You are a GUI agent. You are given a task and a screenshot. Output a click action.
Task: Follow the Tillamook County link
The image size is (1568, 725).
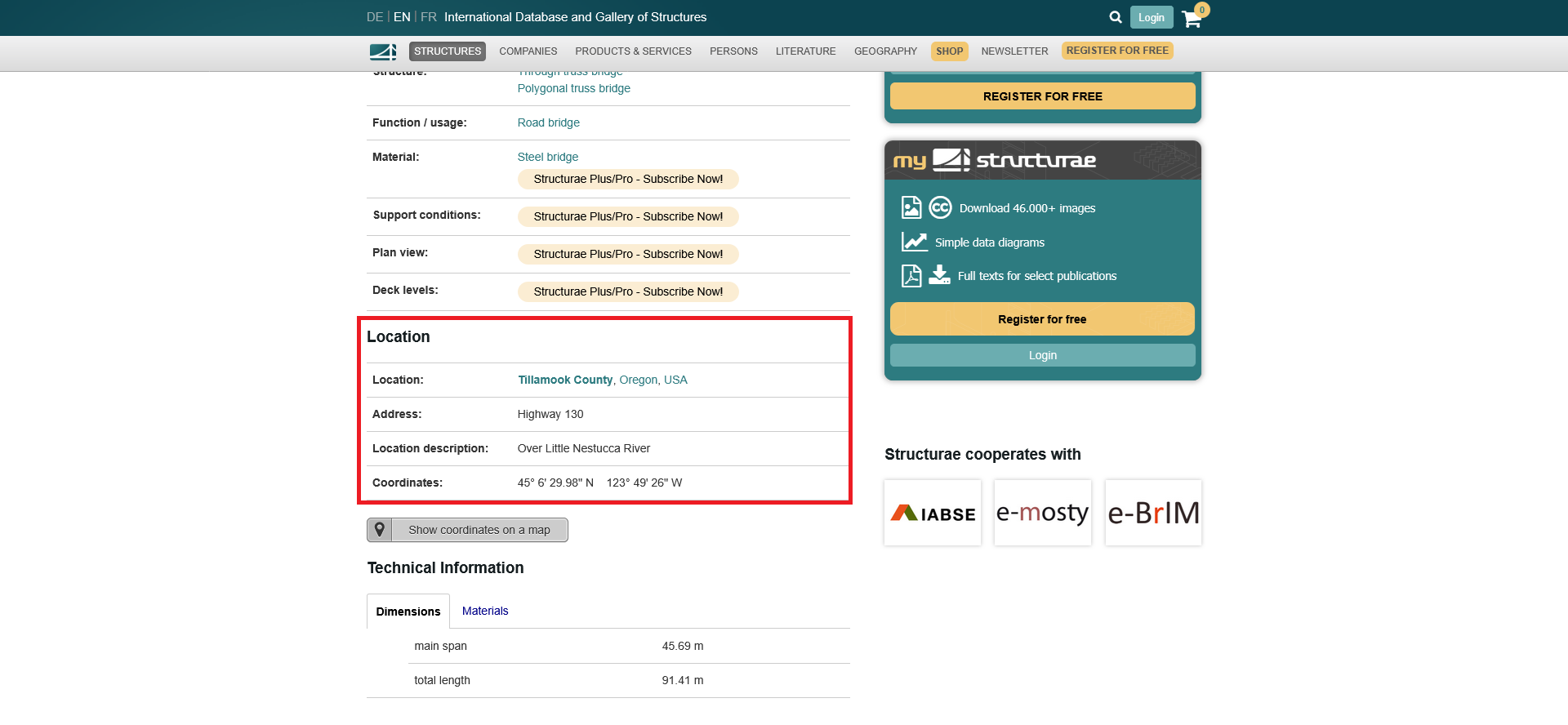point(565,380)
